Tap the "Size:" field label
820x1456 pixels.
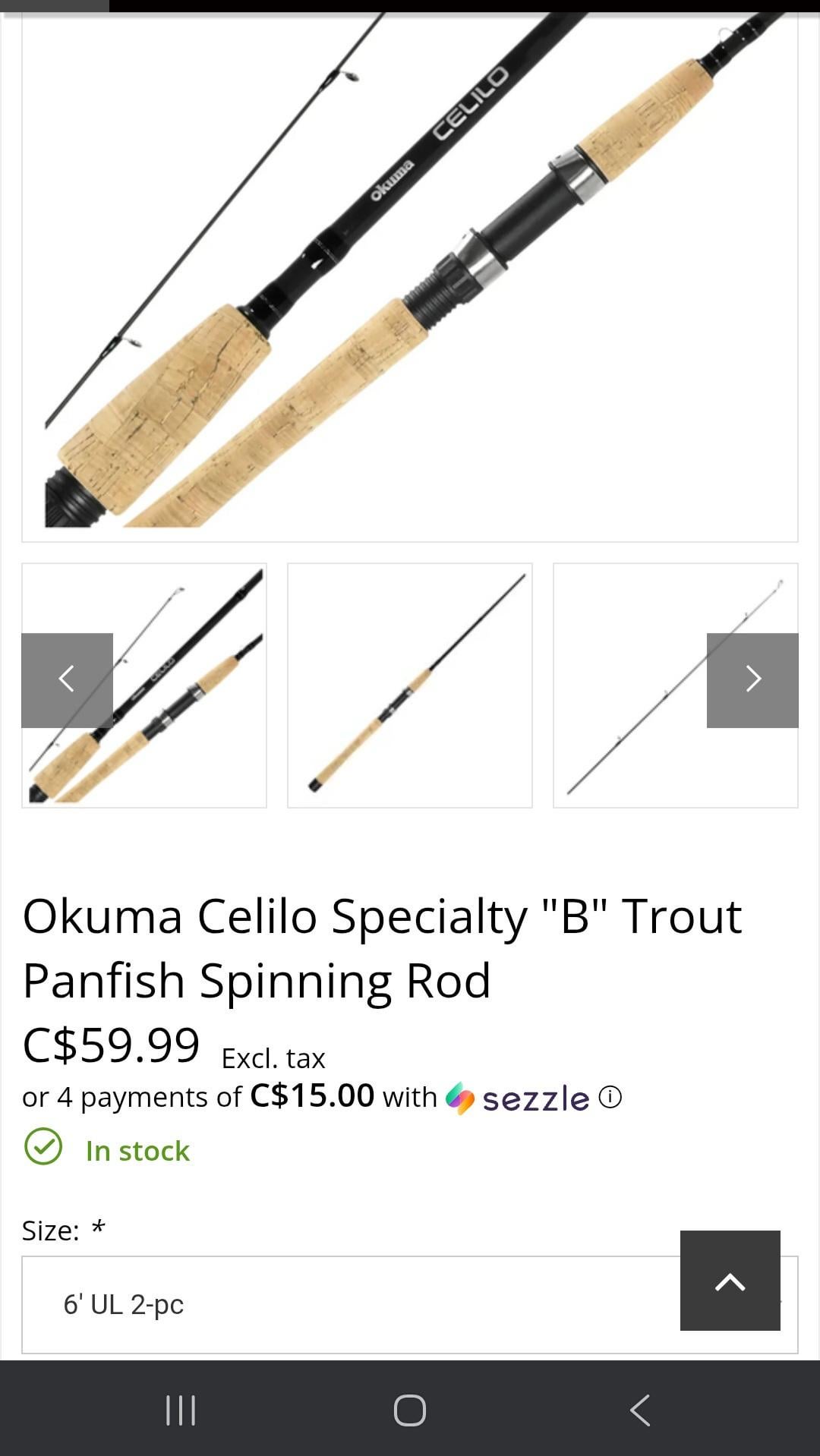click(x=51, y=1231)
